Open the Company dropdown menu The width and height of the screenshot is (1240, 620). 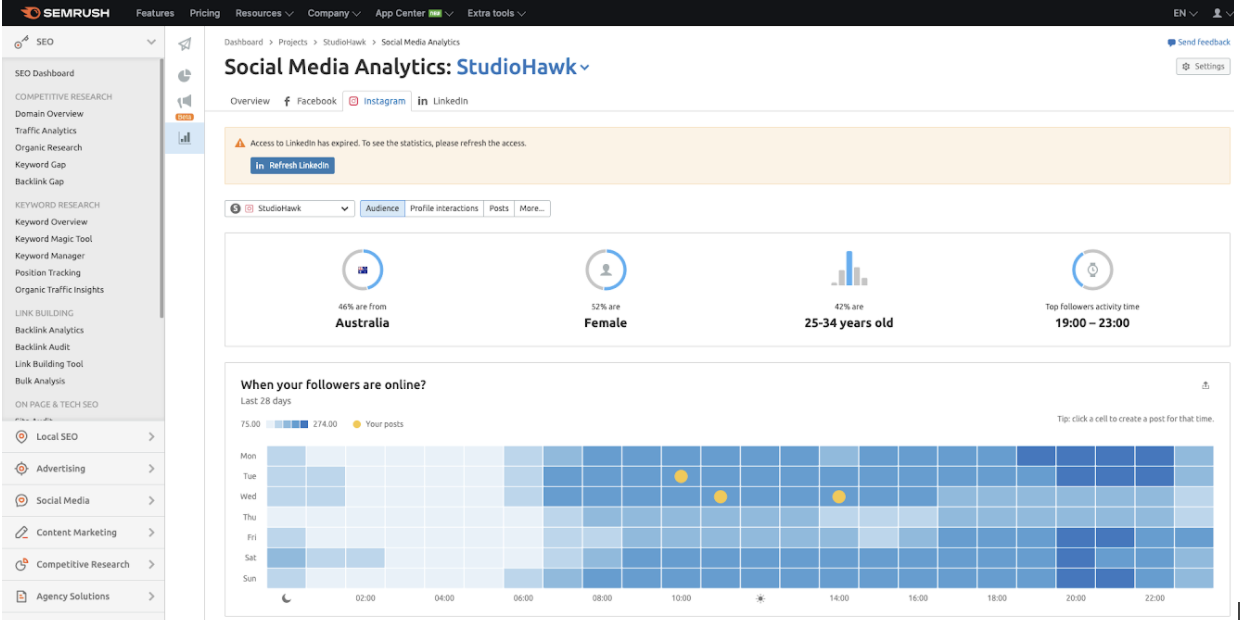(335, 13)
